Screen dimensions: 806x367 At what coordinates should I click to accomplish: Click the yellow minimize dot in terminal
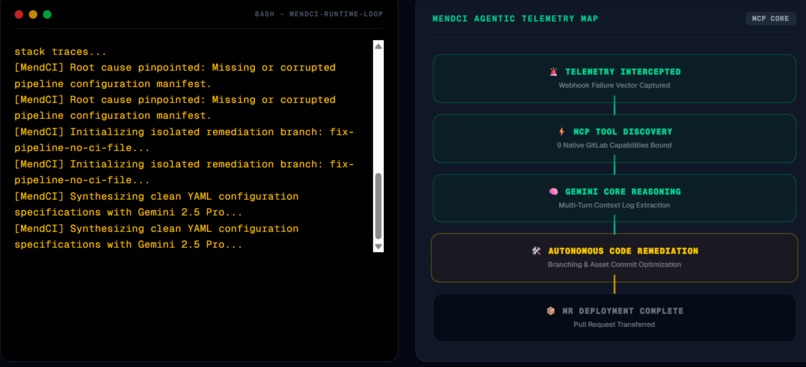click(x=33, y=14)
